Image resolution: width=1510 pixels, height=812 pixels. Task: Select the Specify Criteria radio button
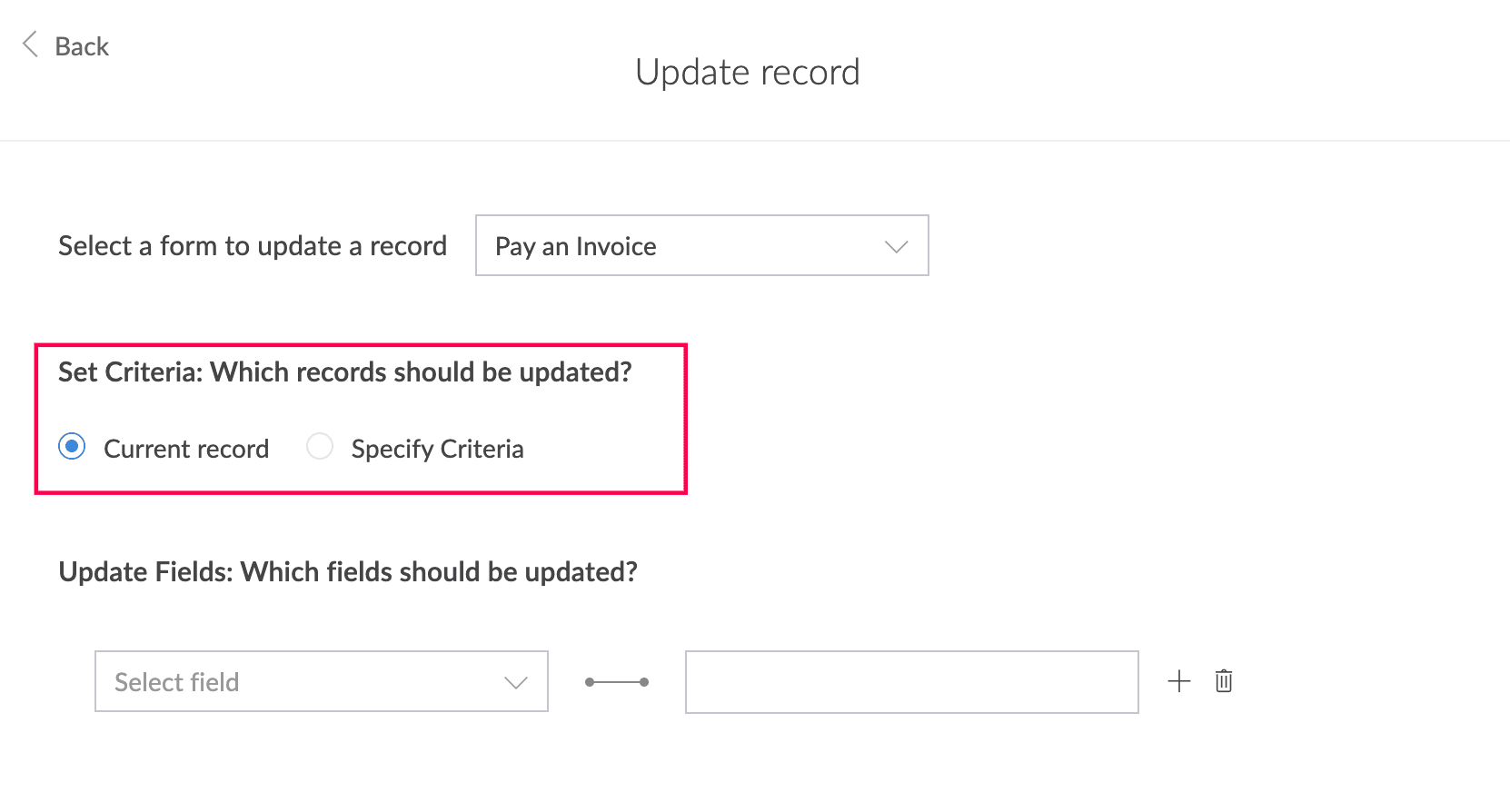320,447
